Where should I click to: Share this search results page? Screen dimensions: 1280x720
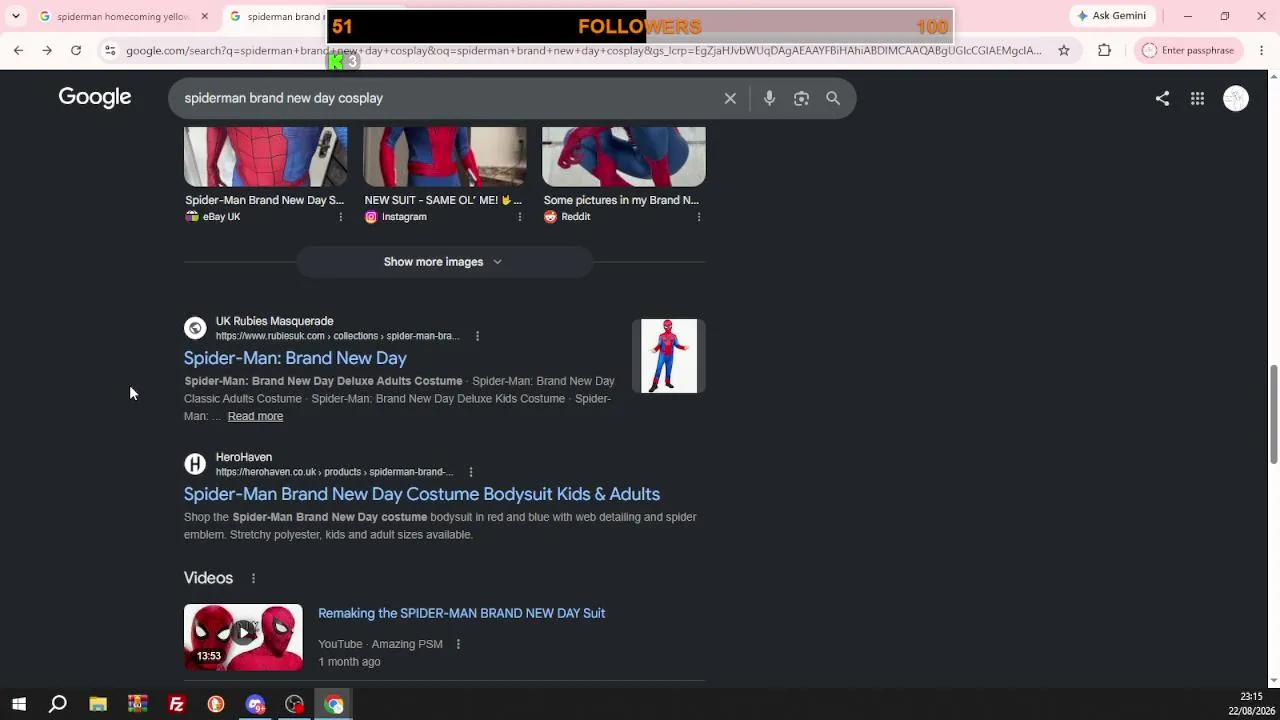pyautogui.click(x=1162, y=98)
